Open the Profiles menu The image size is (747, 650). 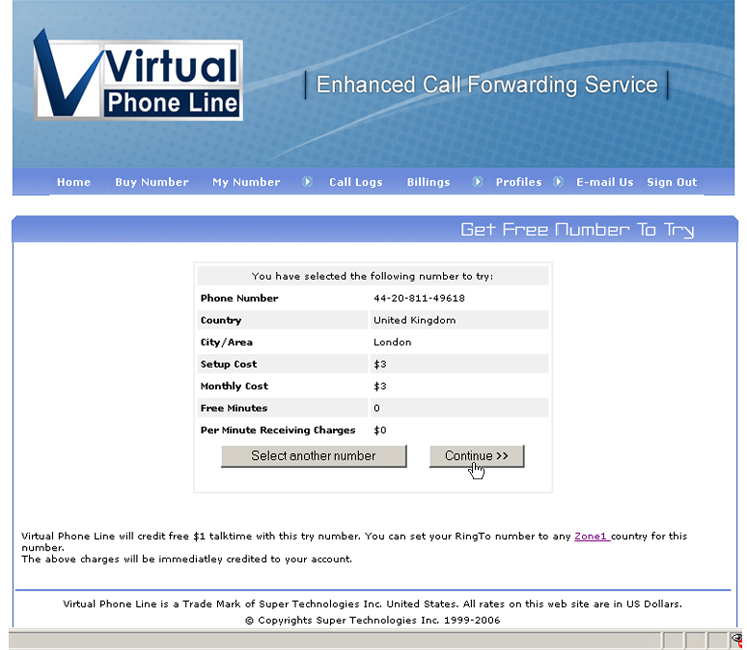tap(518, 182)
